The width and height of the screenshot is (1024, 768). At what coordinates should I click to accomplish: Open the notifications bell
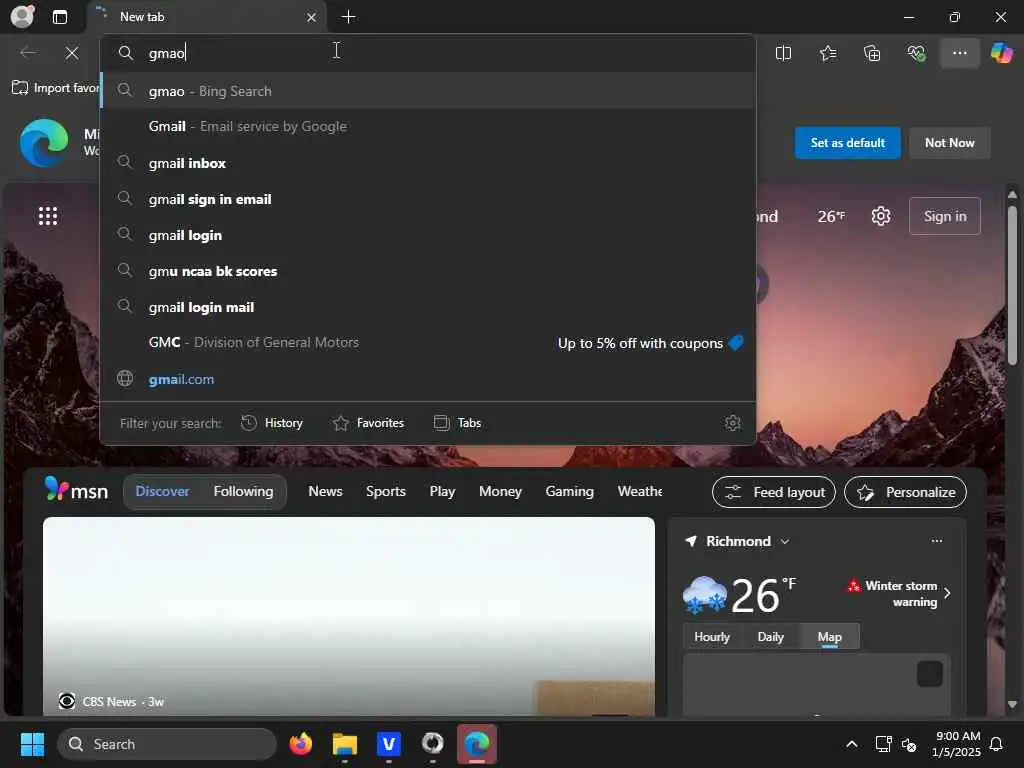coord(996,744)
